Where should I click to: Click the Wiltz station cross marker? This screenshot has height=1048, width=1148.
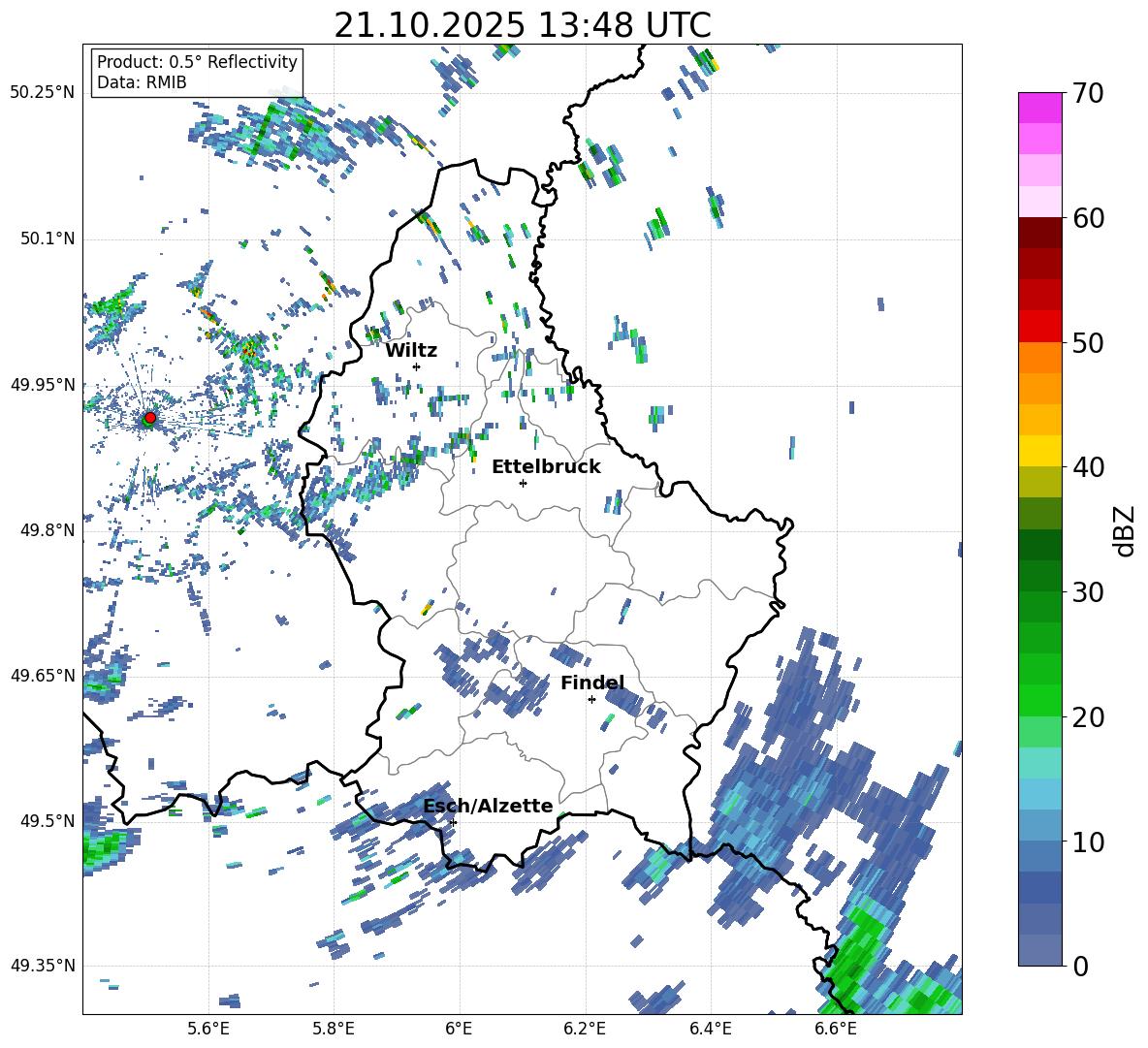coord(417,366)
